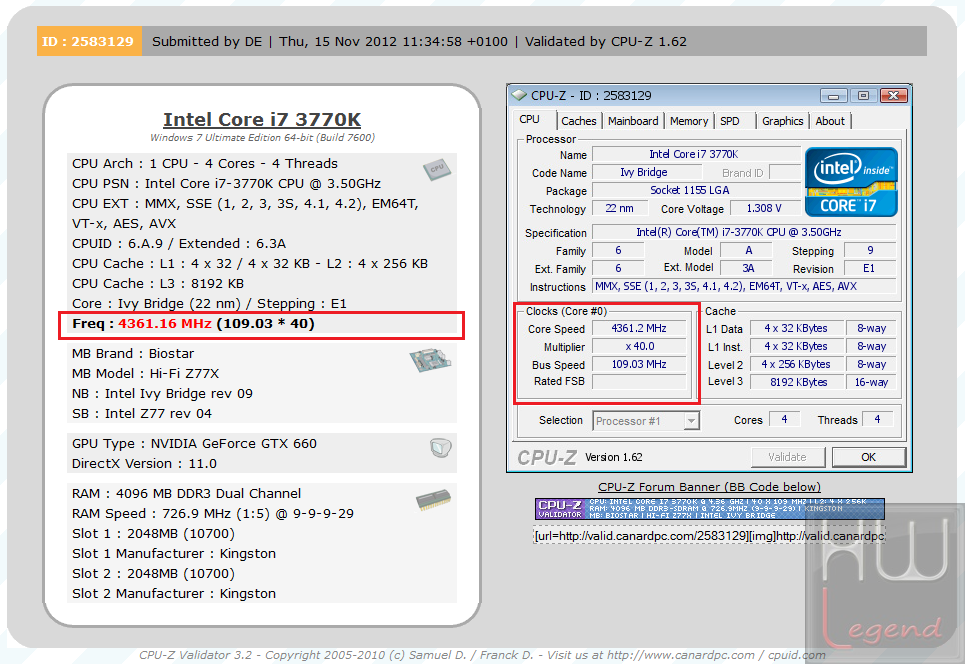Screen dimensions: 965x664
Task: Click the Level 2 4 x 256 KBytes value
Action: pyautogui.click(x=798, y=364)
